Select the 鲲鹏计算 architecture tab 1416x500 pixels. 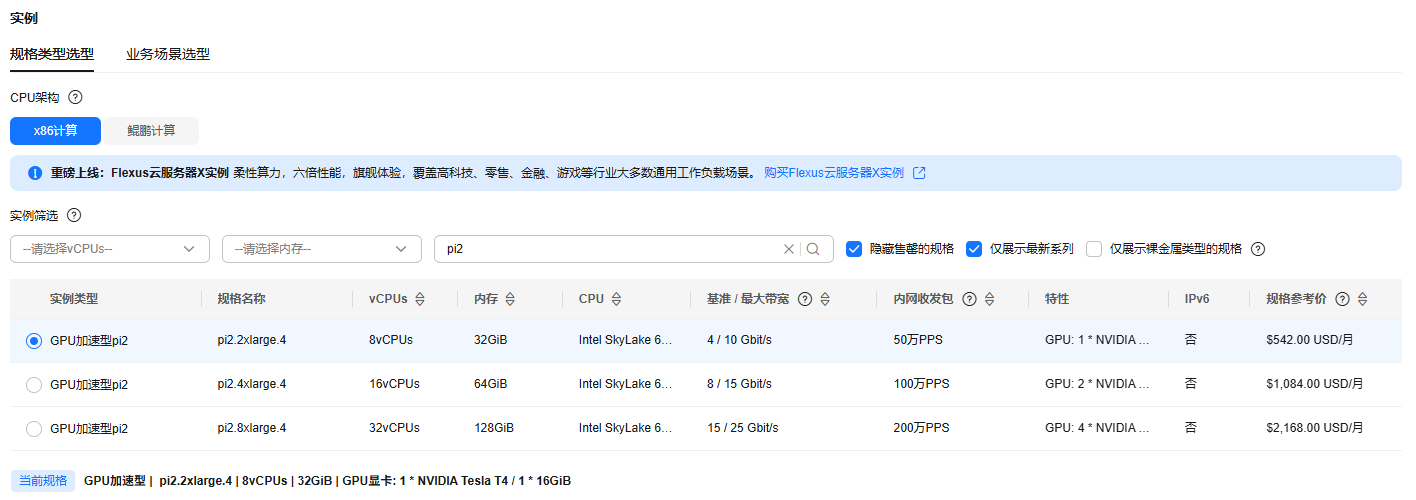(x=151, y=131)
